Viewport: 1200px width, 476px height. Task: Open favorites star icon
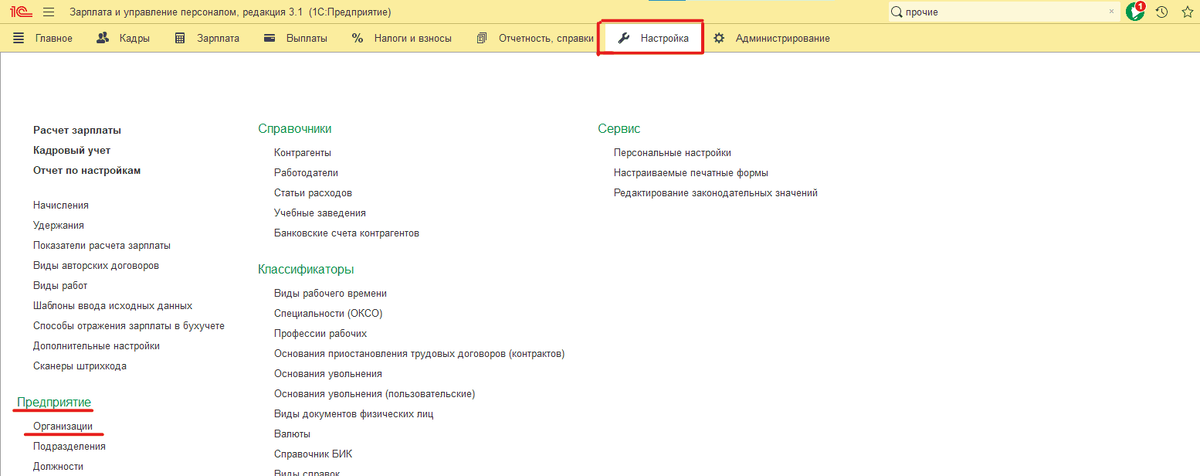pos(1186,12)
